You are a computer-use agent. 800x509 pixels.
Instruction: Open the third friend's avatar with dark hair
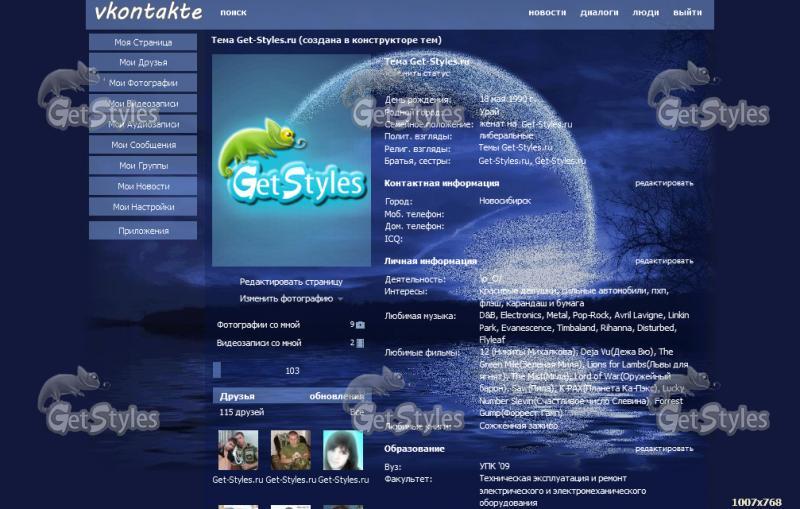(x=342, y=450)
